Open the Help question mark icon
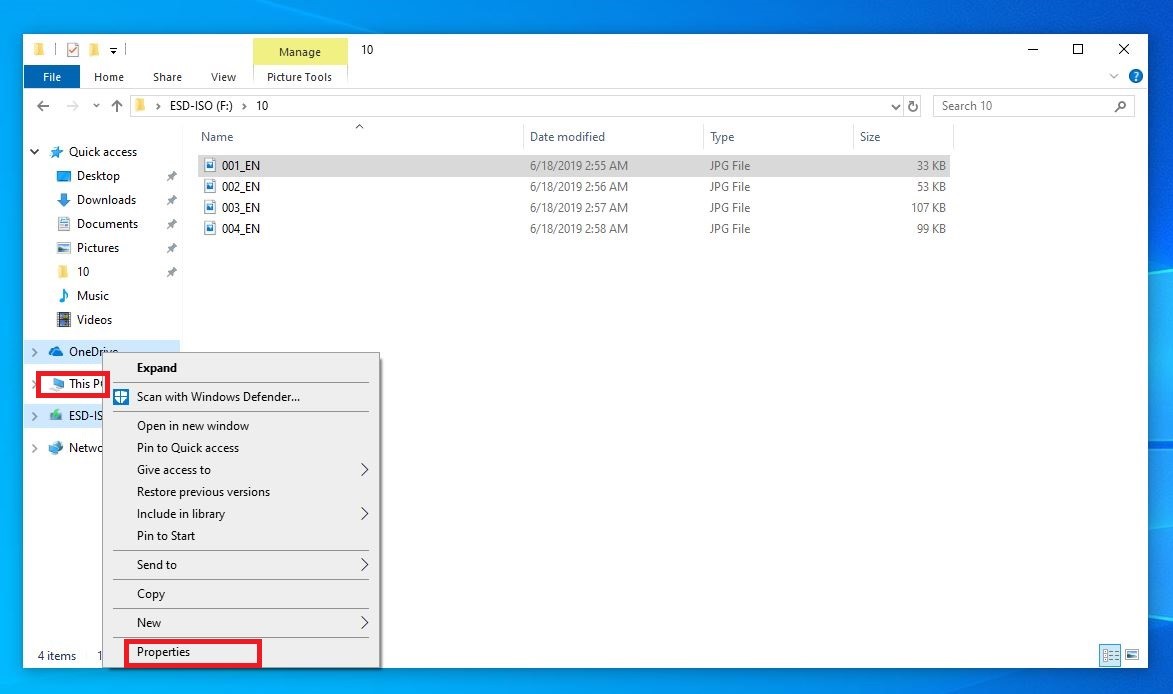Image resolution: width=1173 pixels, height=694 pixels. click(1135, 76)
